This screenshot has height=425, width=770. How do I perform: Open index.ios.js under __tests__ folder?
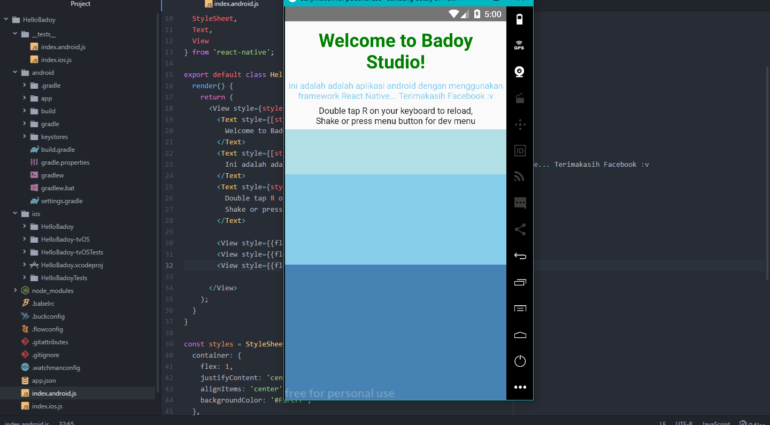tap(56, 60)
